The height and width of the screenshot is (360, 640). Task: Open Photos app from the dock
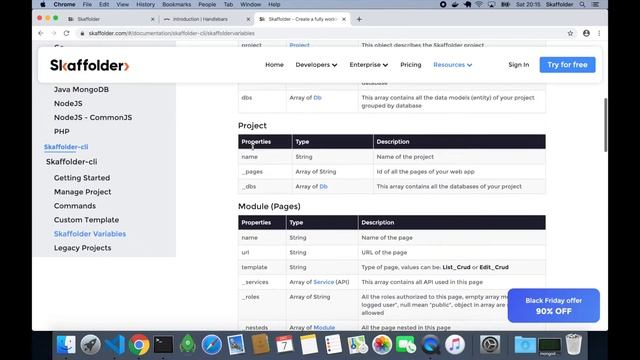tap(382, 345)
